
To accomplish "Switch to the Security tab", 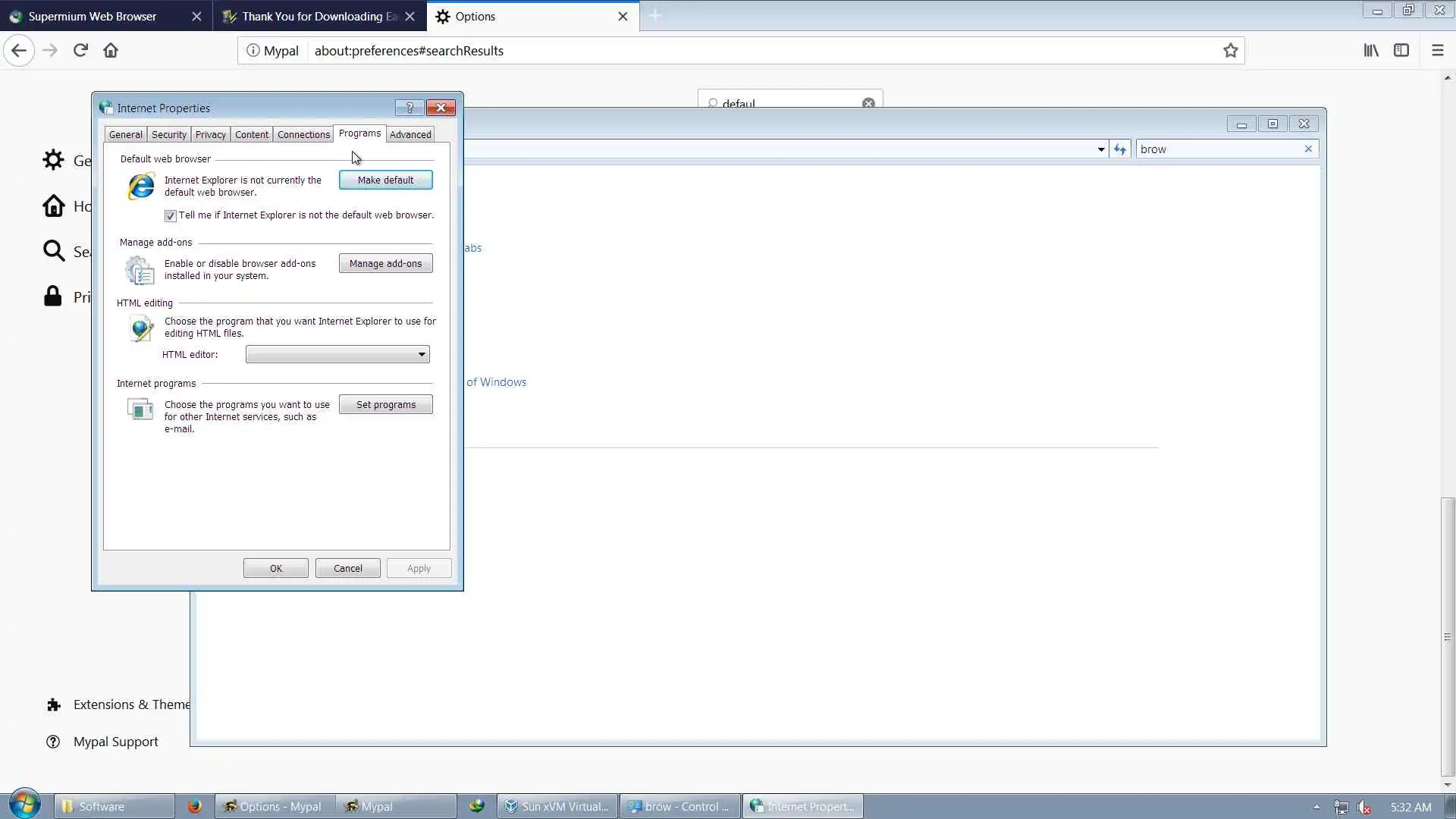I will (x=168, y=134).
